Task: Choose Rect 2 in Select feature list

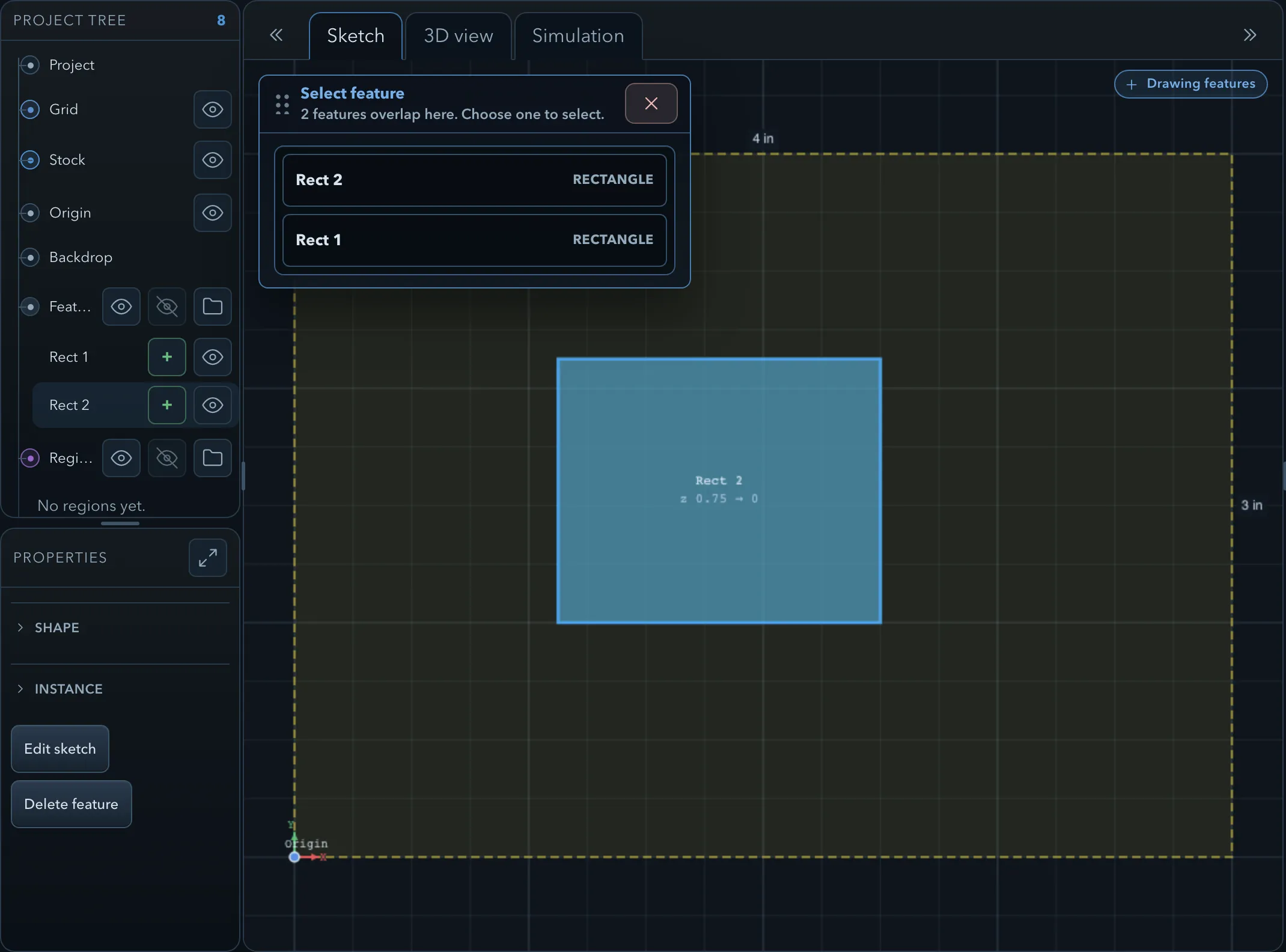Action: click(475, 180)
